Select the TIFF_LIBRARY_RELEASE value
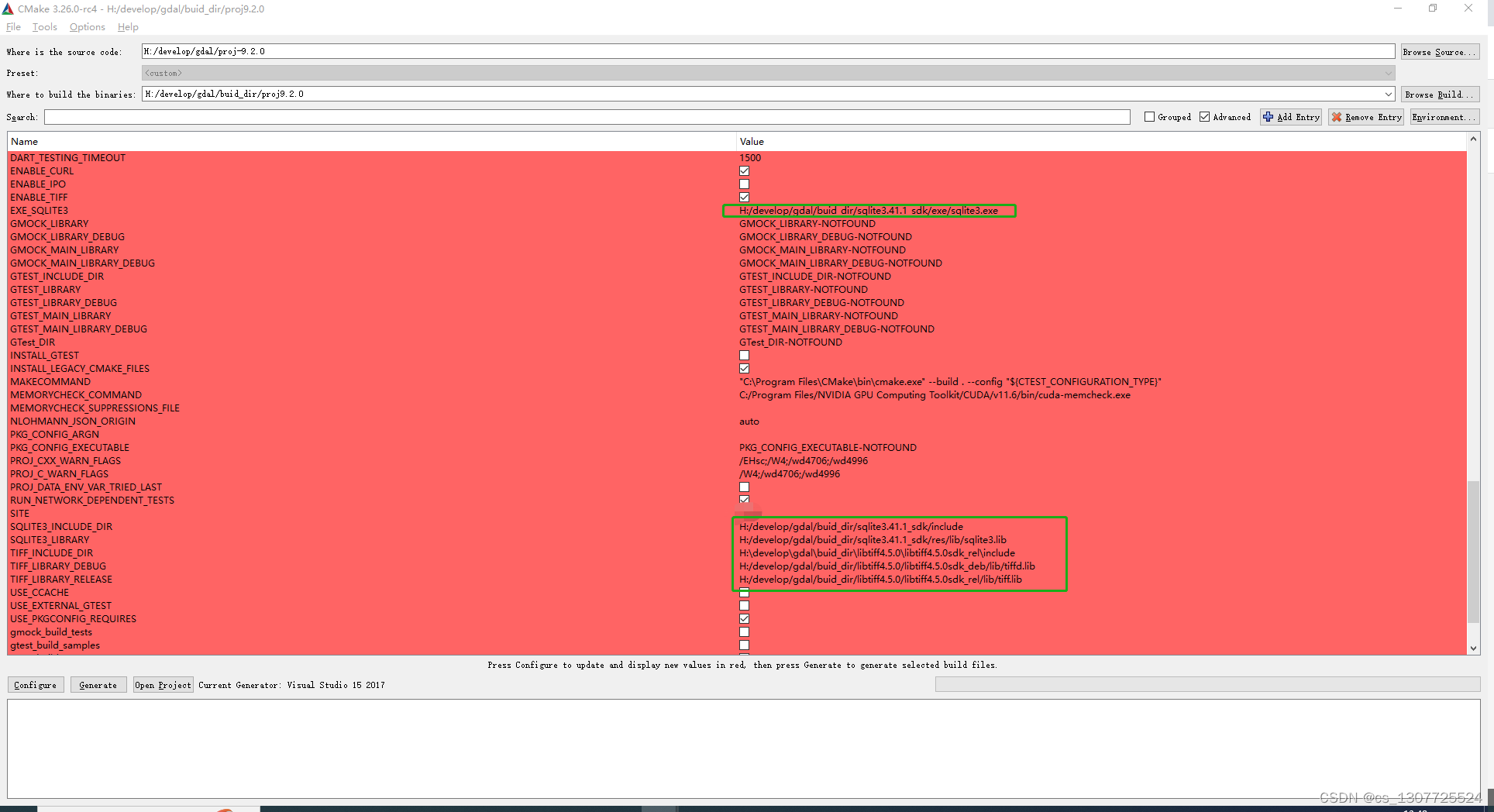Screen dimensions: 1494x812 click(x=880, y=580)
